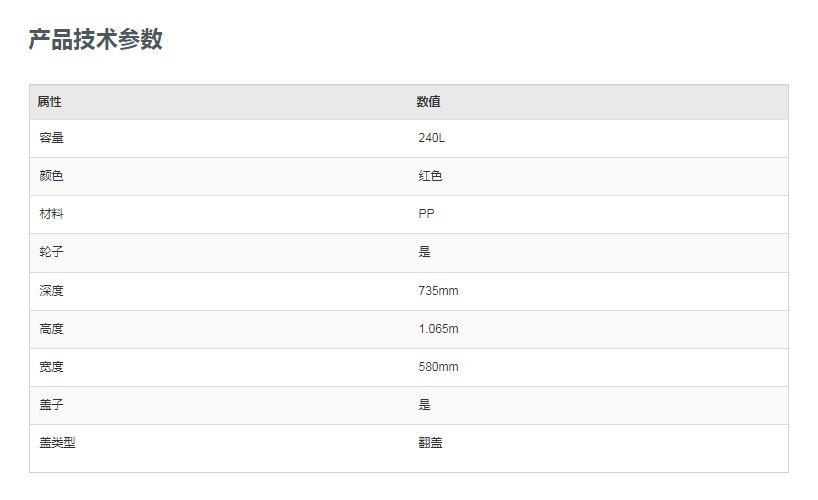Select the 宽度 row label
The height and width of the screenshot is (500, 818).
coord(52,367)
